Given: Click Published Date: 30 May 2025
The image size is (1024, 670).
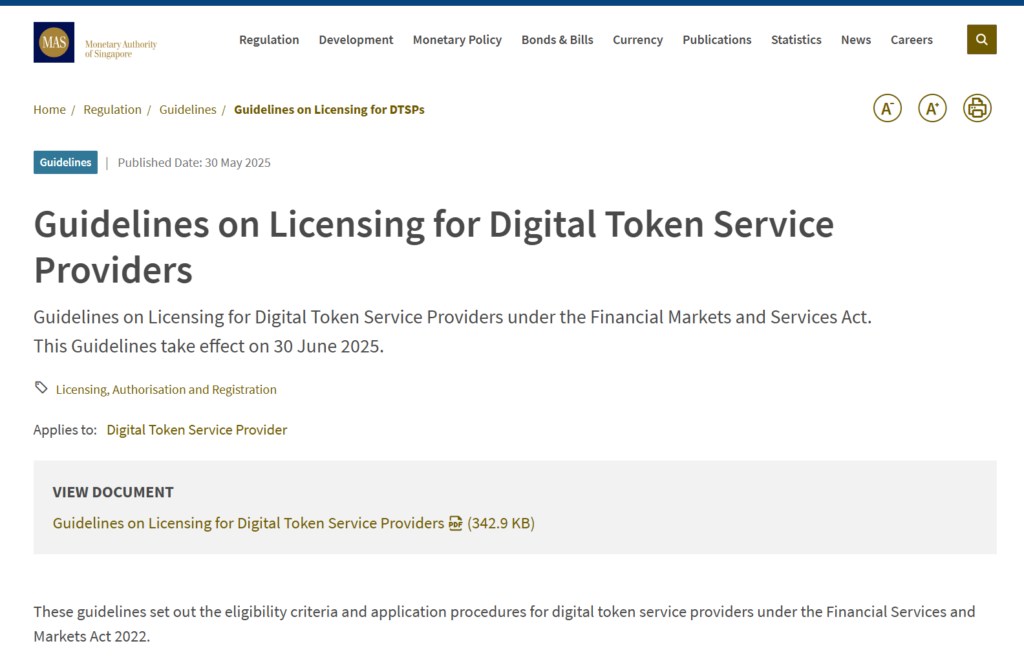Looking at the screenshot, I should pos(194,163).
